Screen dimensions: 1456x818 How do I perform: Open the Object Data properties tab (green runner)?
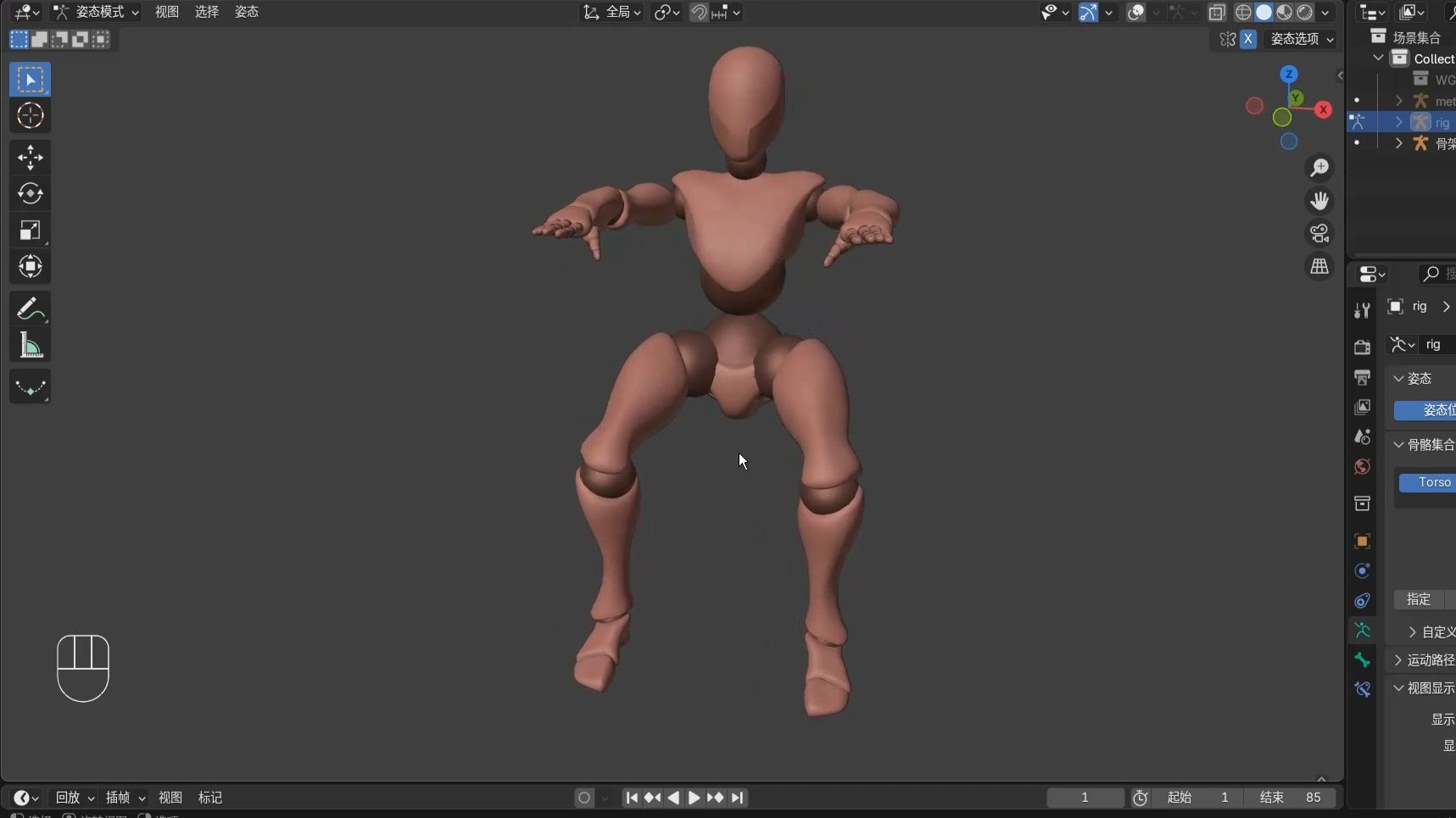[1364, 631]
